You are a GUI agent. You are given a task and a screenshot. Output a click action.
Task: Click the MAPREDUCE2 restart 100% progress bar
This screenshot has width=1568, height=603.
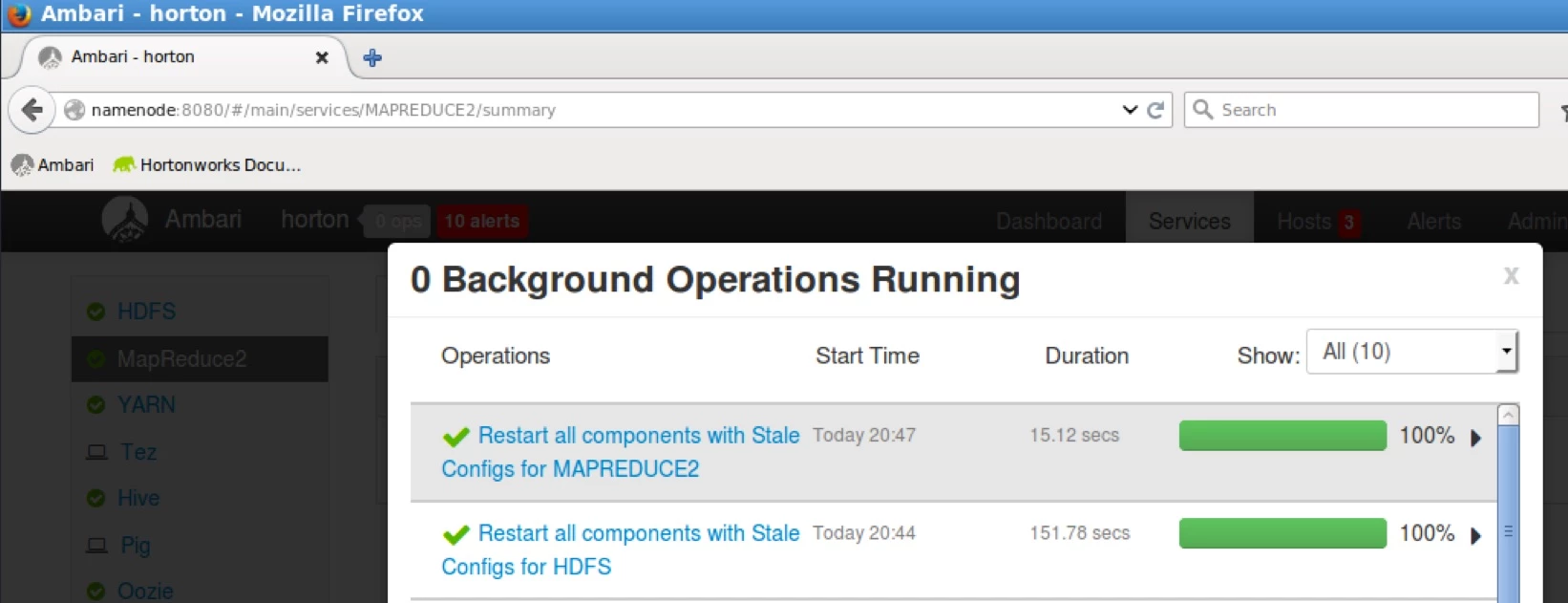(x=1282, y=436)
